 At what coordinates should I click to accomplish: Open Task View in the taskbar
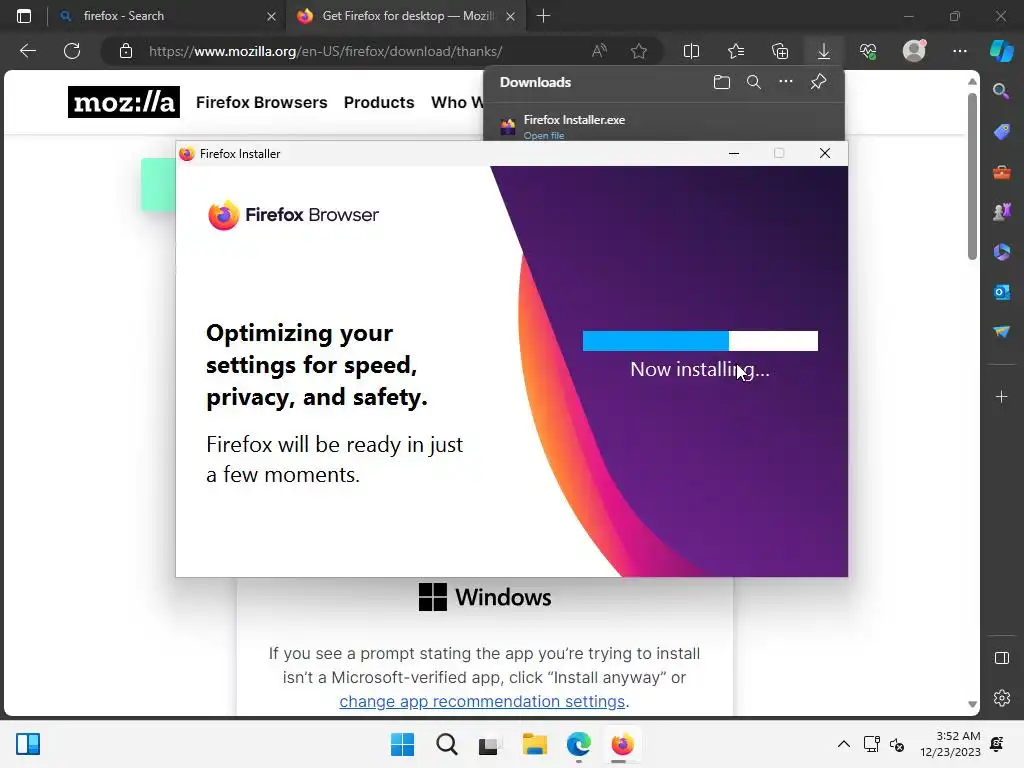[x=490, y=744]
